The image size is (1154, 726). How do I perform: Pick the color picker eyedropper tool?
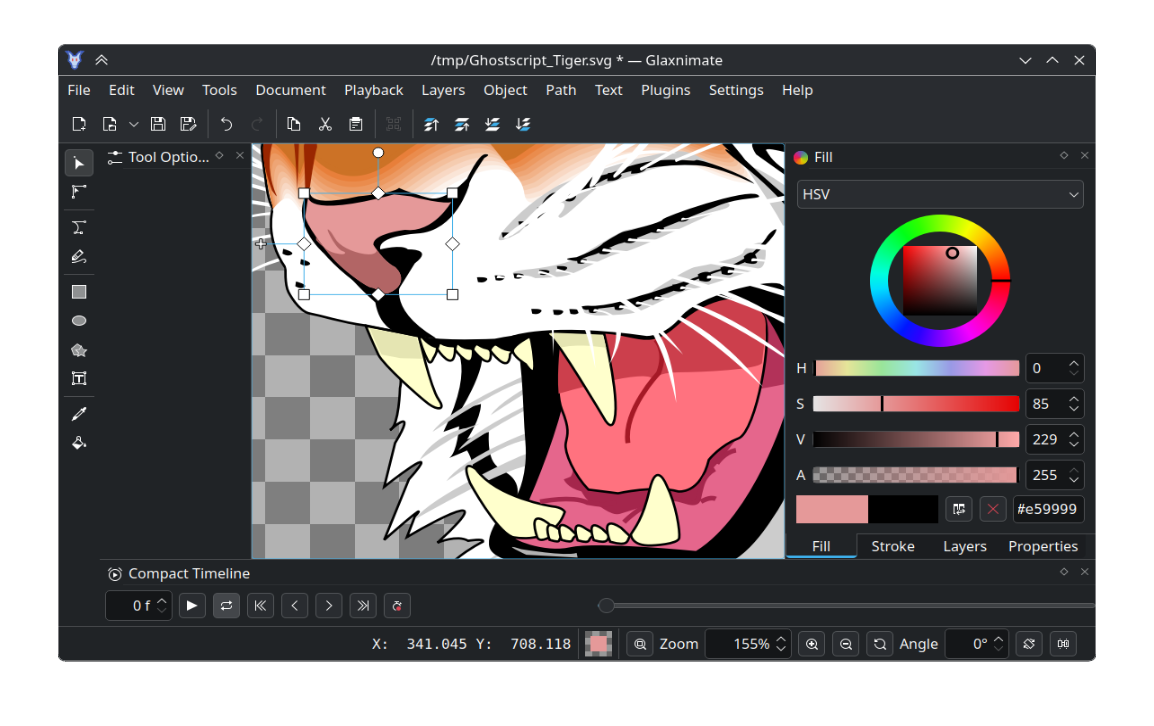79,413
